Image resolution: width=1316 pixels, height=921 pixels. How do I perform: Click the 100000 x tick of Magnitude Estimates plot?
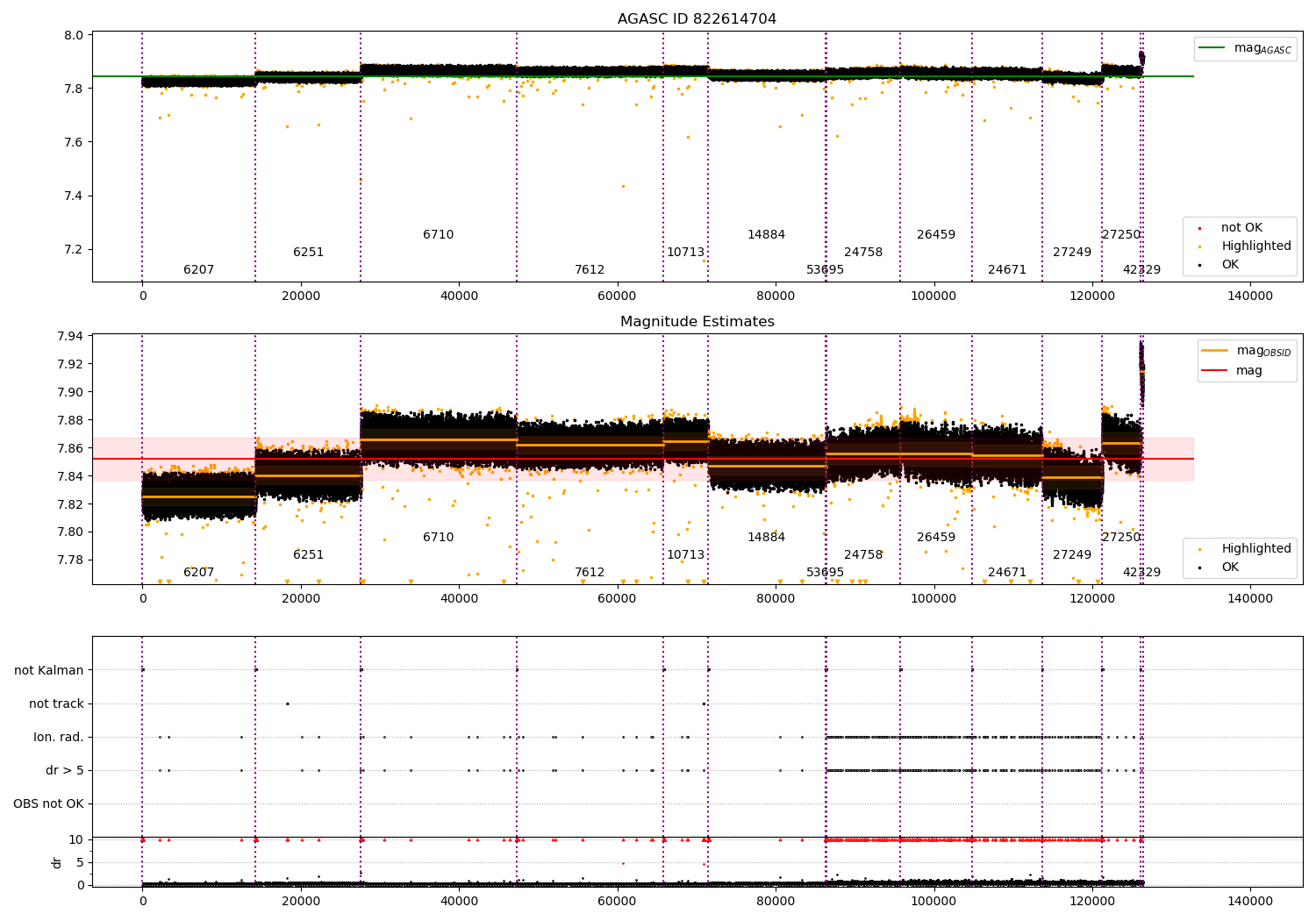933,599
